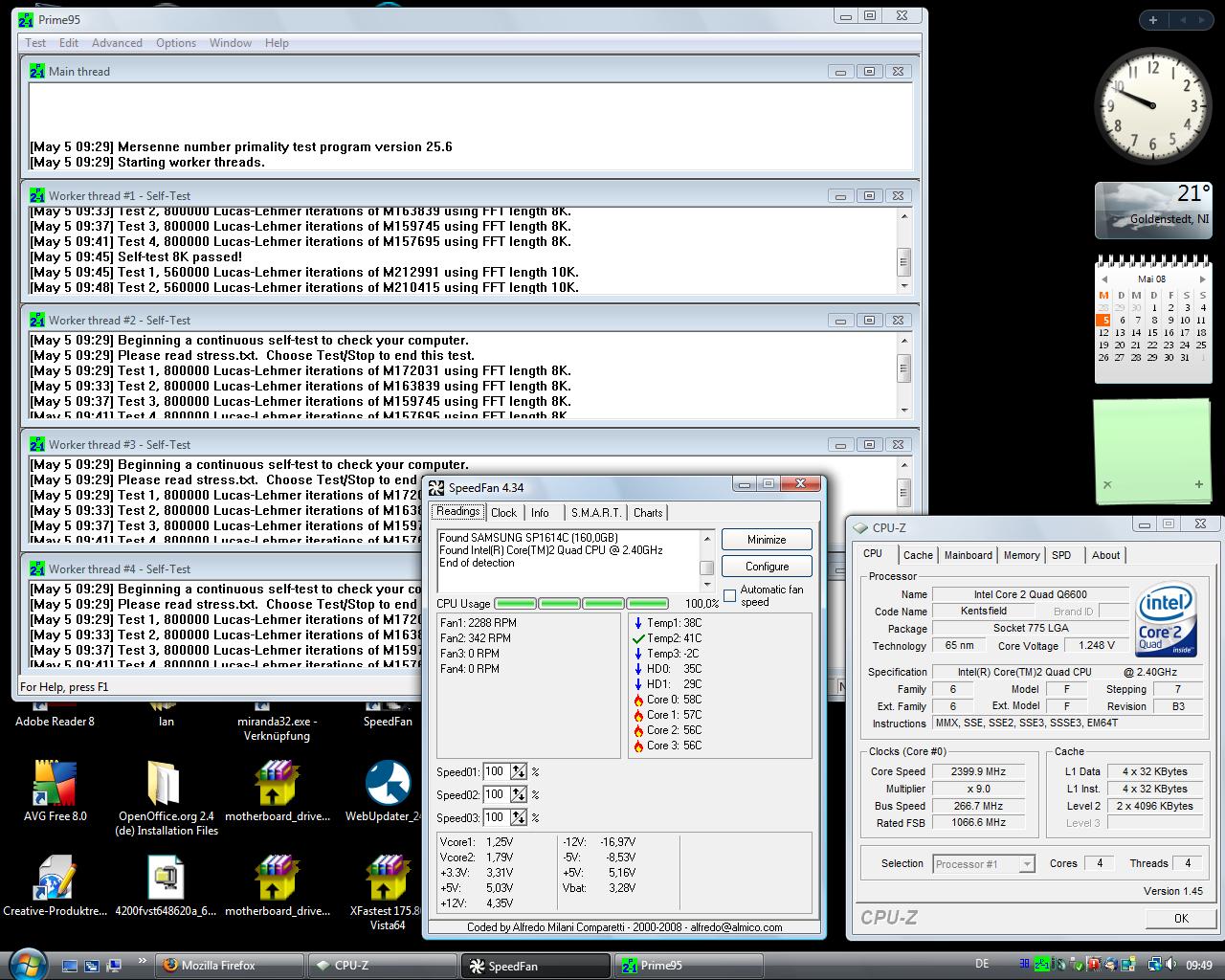Launch the WebUpdater desktop icon
Image resolution: width=1225 pixels, height=980 pixels.
(x=388, y=791)
